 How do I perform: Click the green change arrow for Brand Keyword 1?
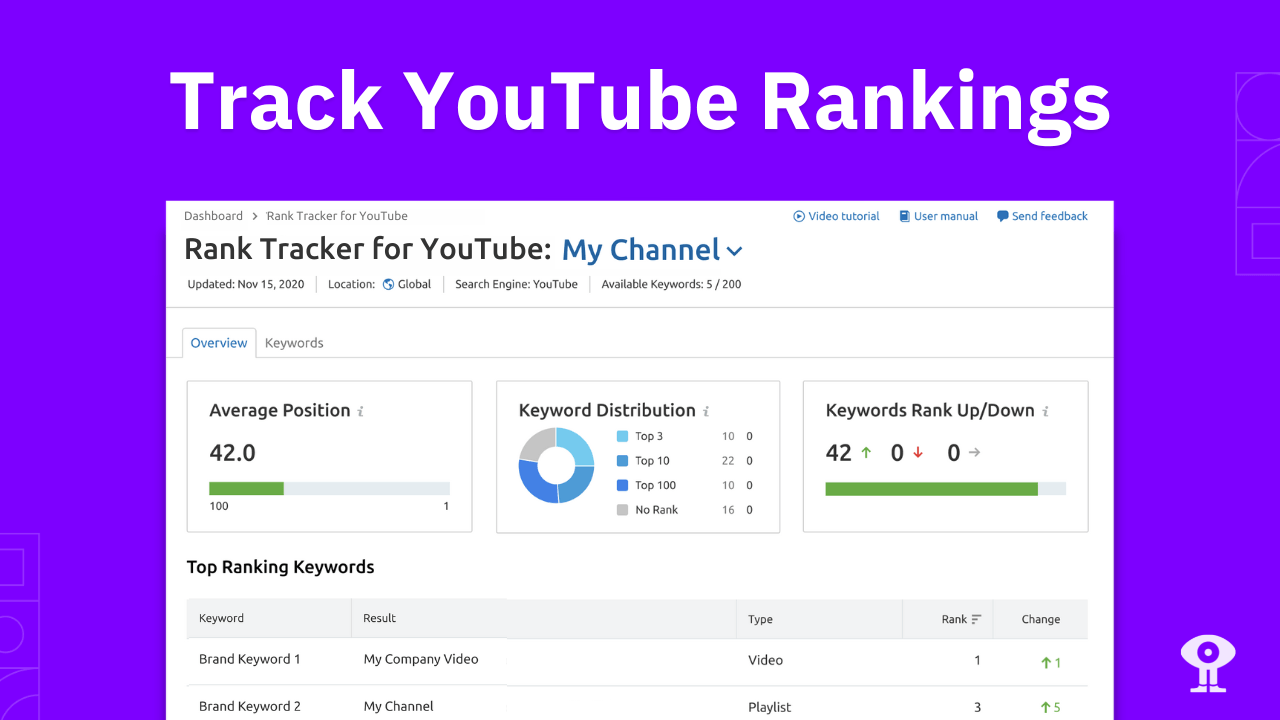(1046, 662)
